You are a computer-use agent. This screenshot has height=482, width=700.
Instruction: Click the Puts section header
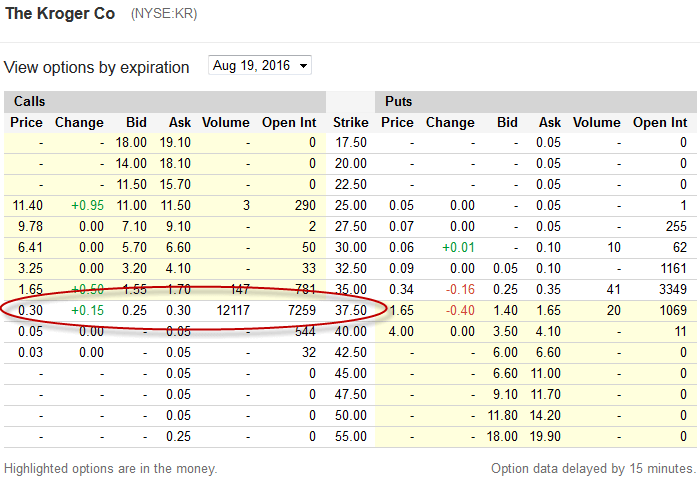[x=398, y=101]
